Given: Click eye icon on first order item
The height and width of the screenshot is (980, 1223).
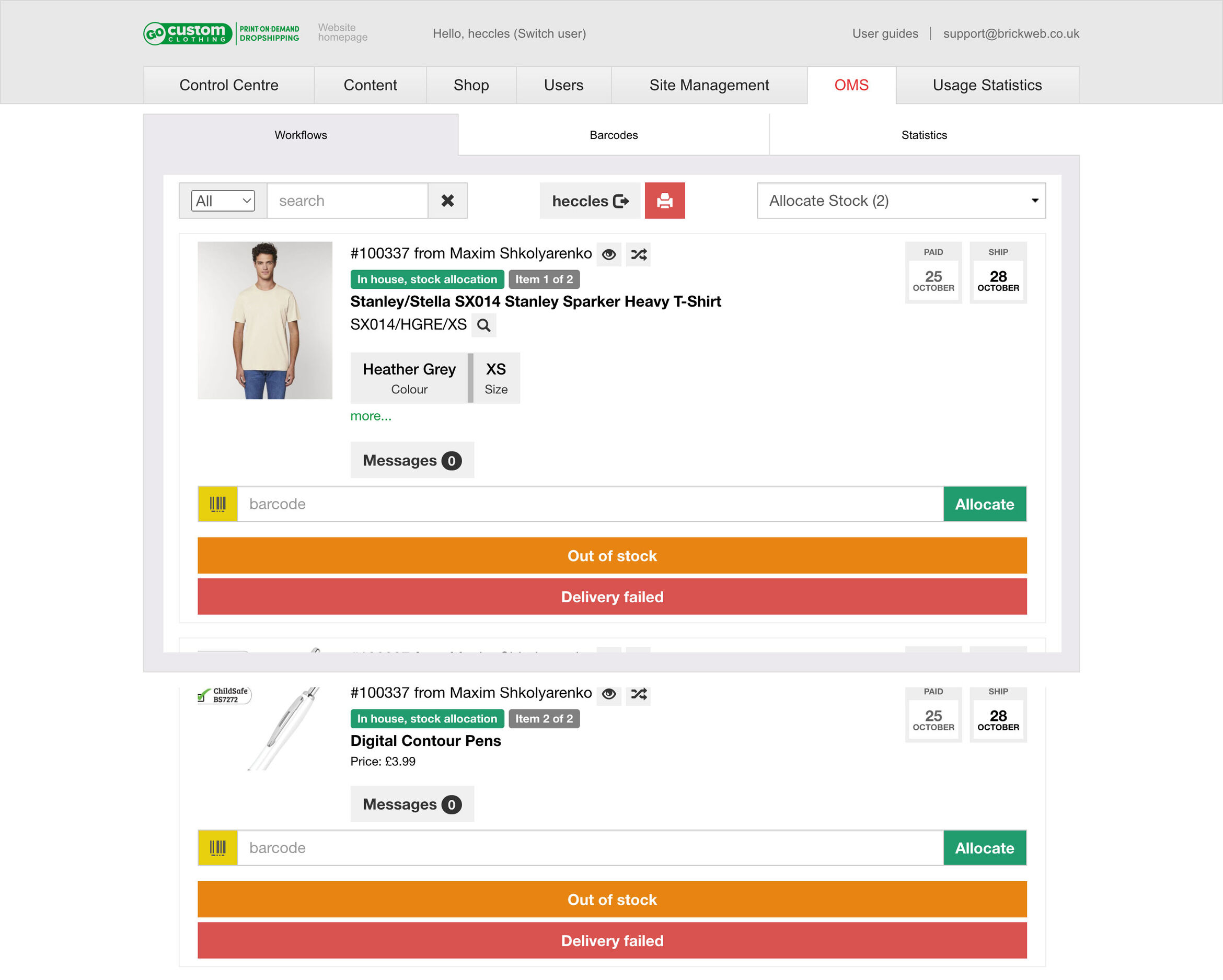Looking at the screenshot, I should (609, 254).
